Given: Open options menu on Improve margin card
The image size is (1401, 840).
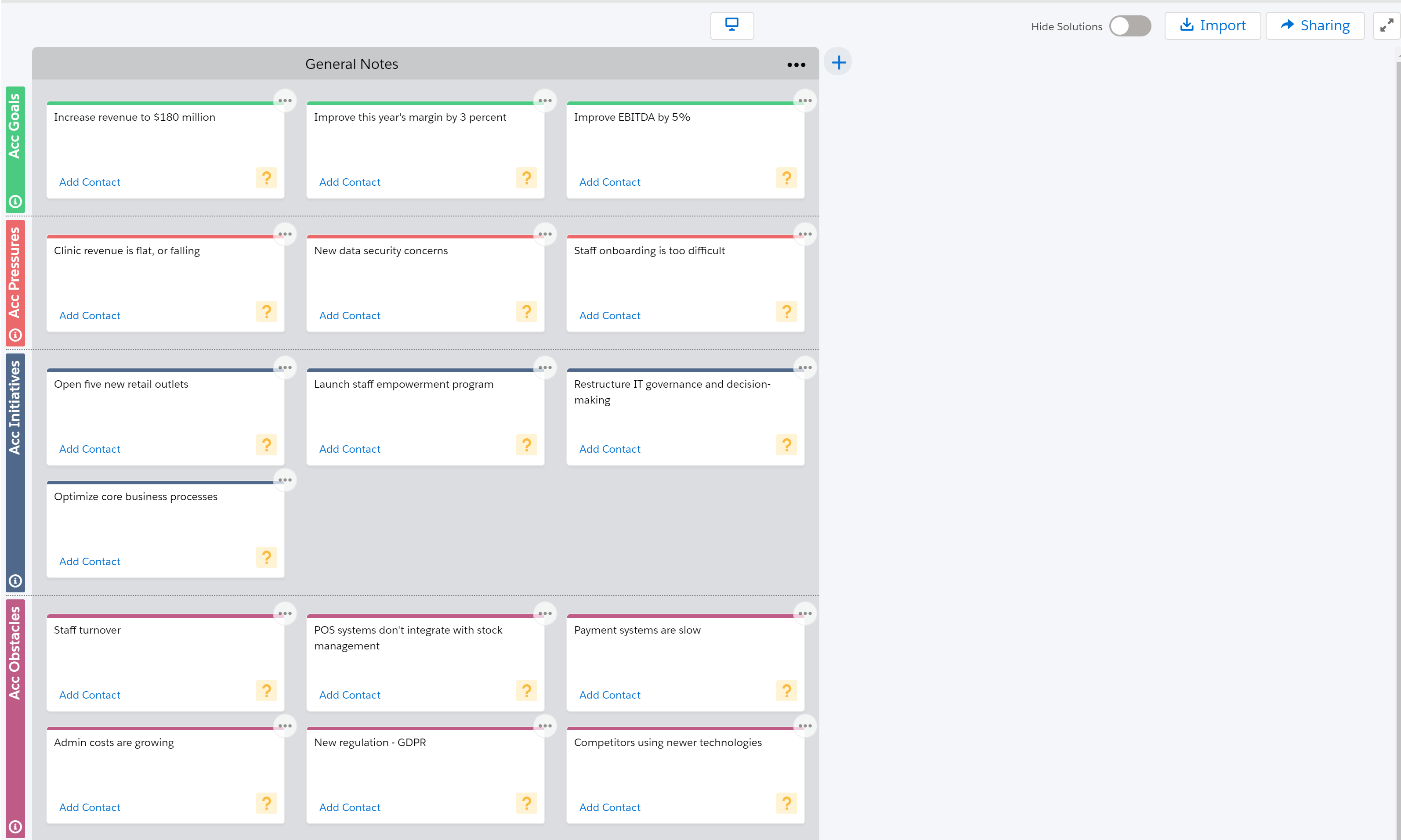Looking at the screenshot, I should [x=545, y=101].
